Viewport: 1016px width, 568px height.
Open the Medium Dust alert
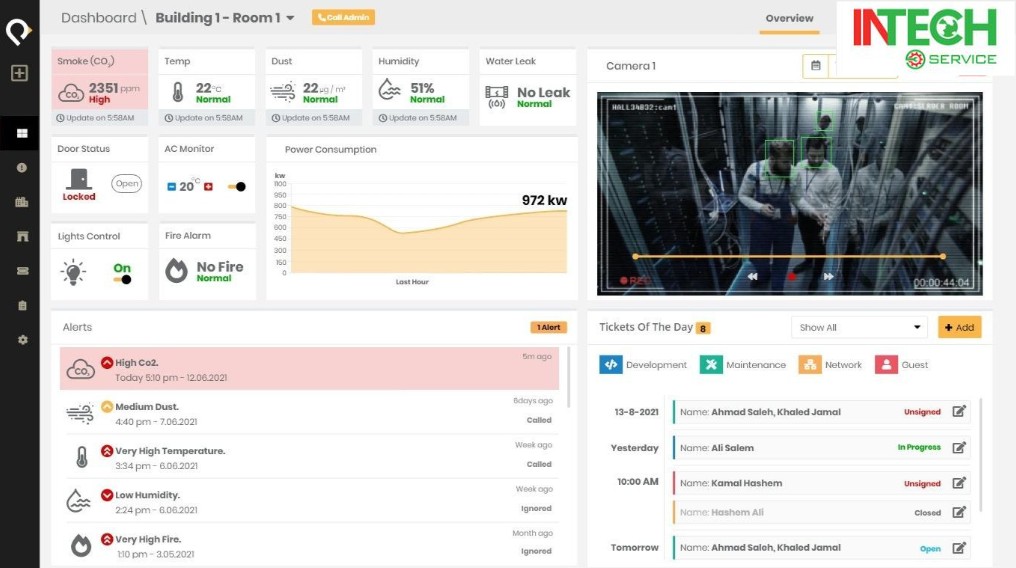309,413
